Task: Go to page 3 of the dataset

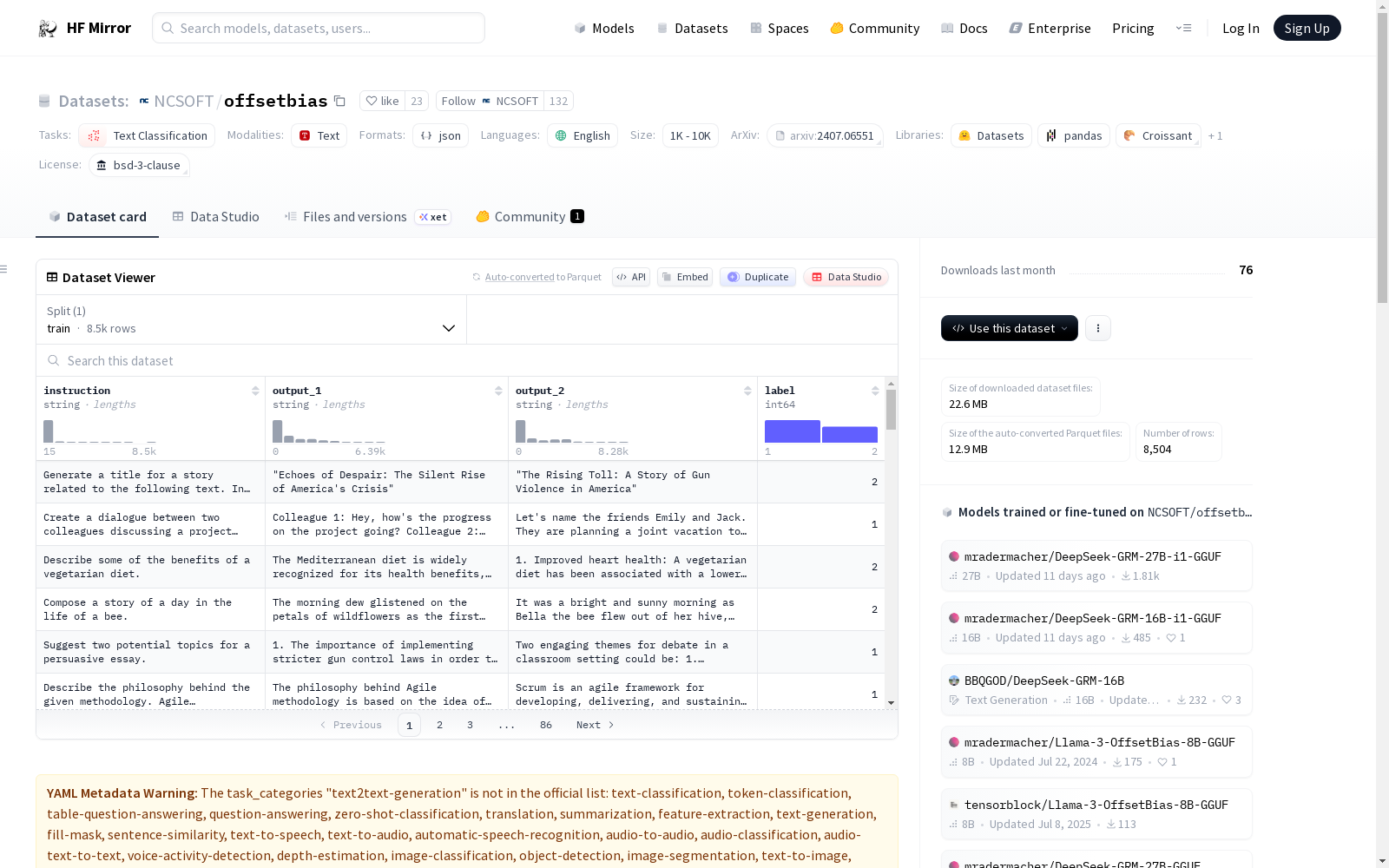Action: click(471, 725)
